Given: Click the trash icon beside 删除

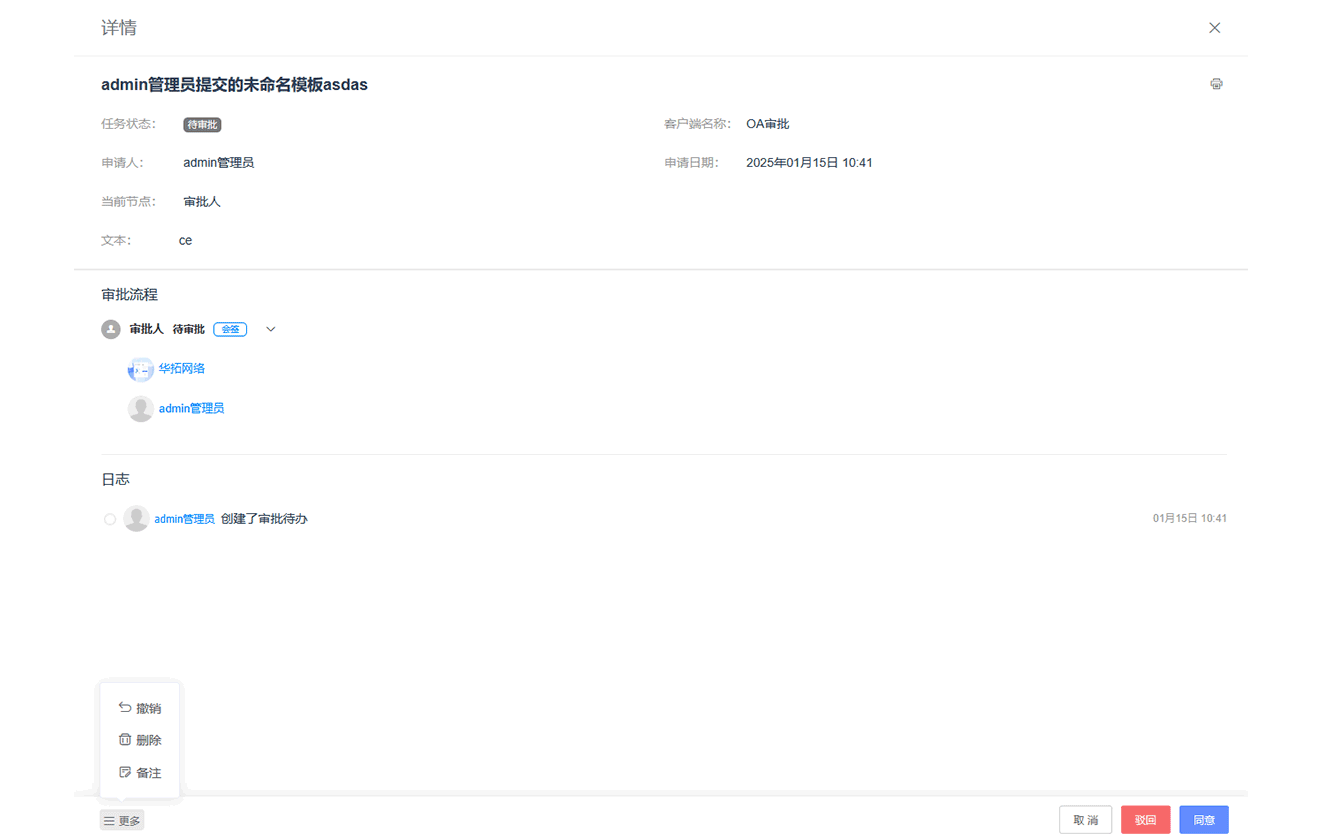Looking at the screenshot, I should click(125, 740).
